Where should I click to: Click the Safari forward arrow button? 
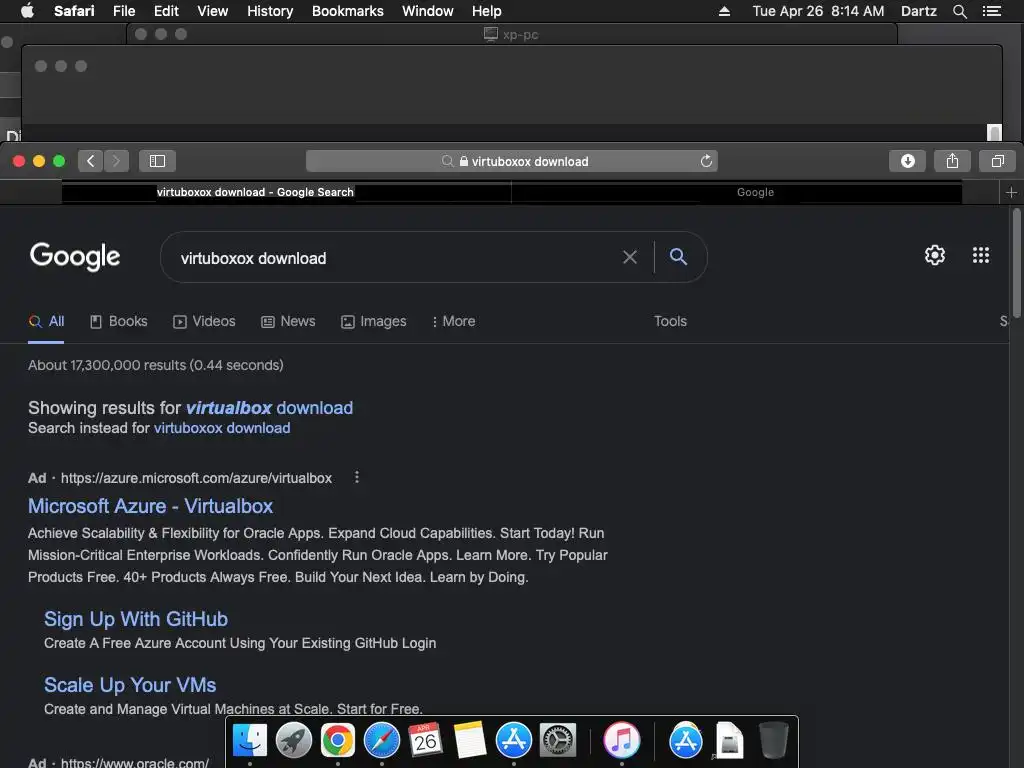(116, 161)
